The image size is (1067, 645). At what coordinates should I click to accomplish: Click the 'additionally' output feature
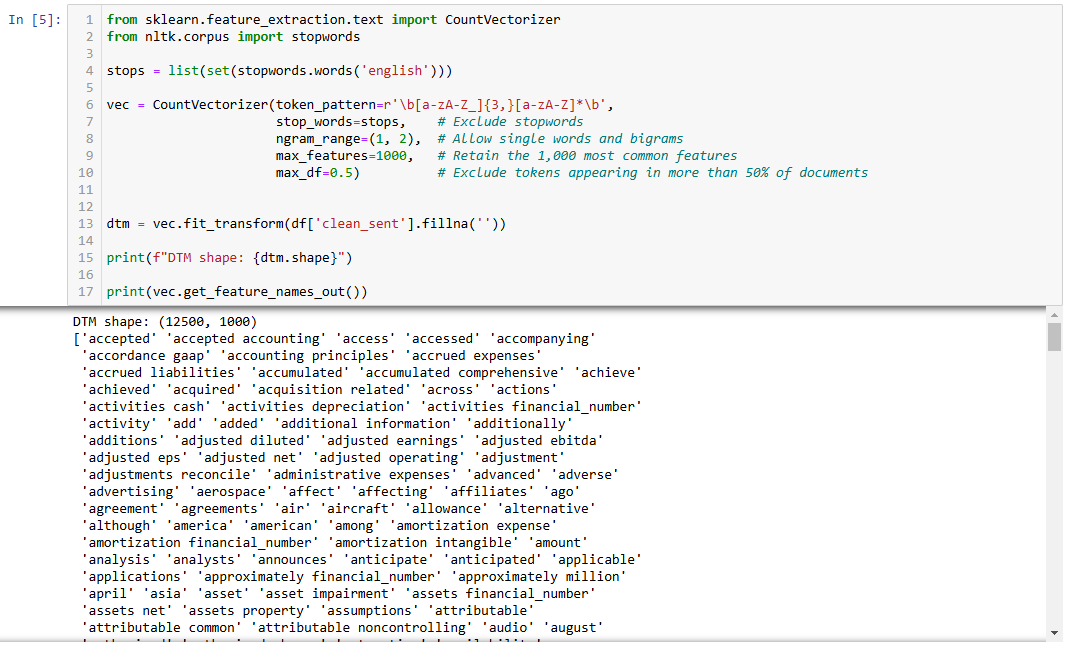(x=519, y=424)
